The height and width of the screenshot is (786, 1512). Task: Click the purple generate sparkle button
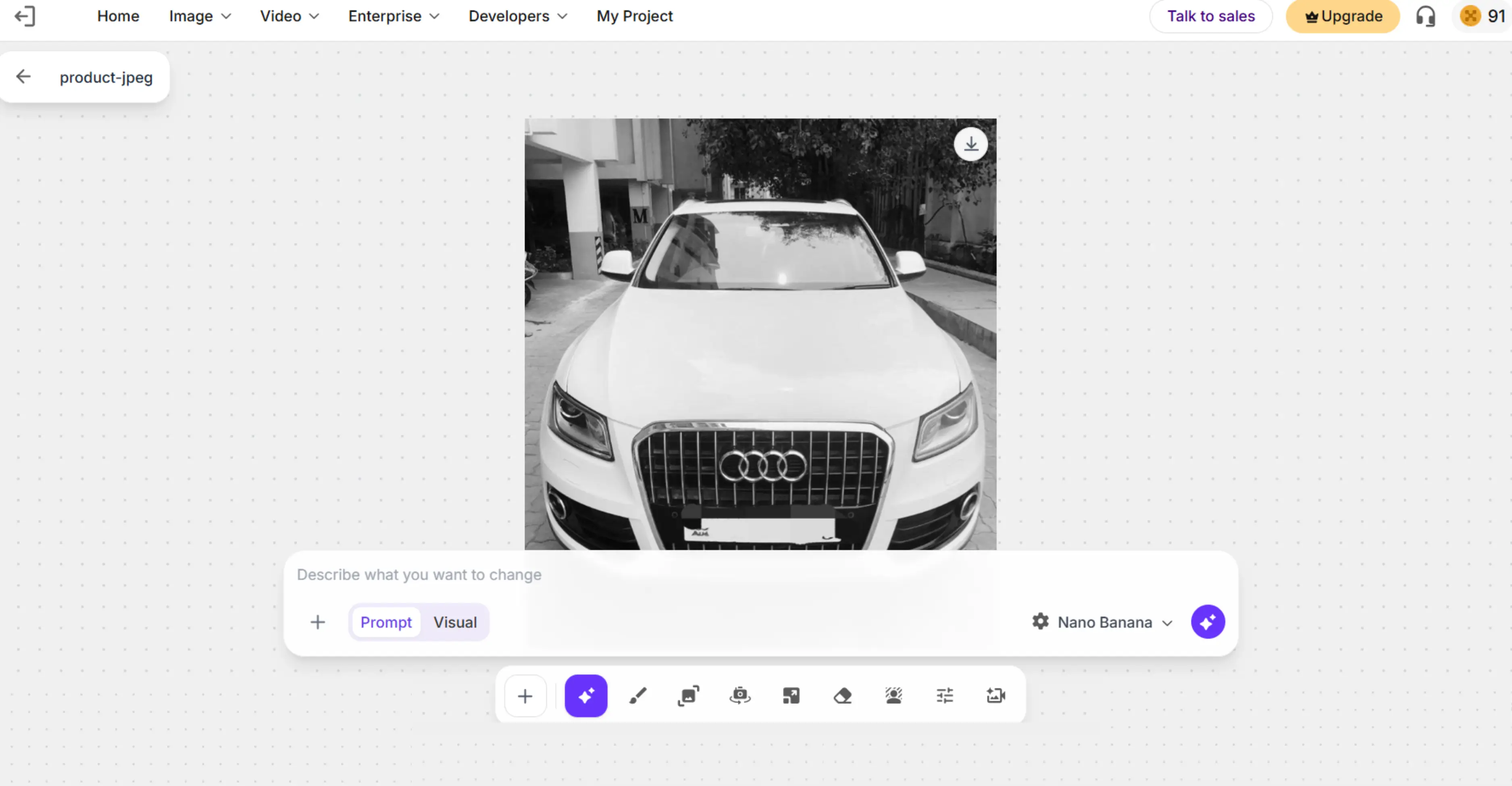pos(1208,622)
